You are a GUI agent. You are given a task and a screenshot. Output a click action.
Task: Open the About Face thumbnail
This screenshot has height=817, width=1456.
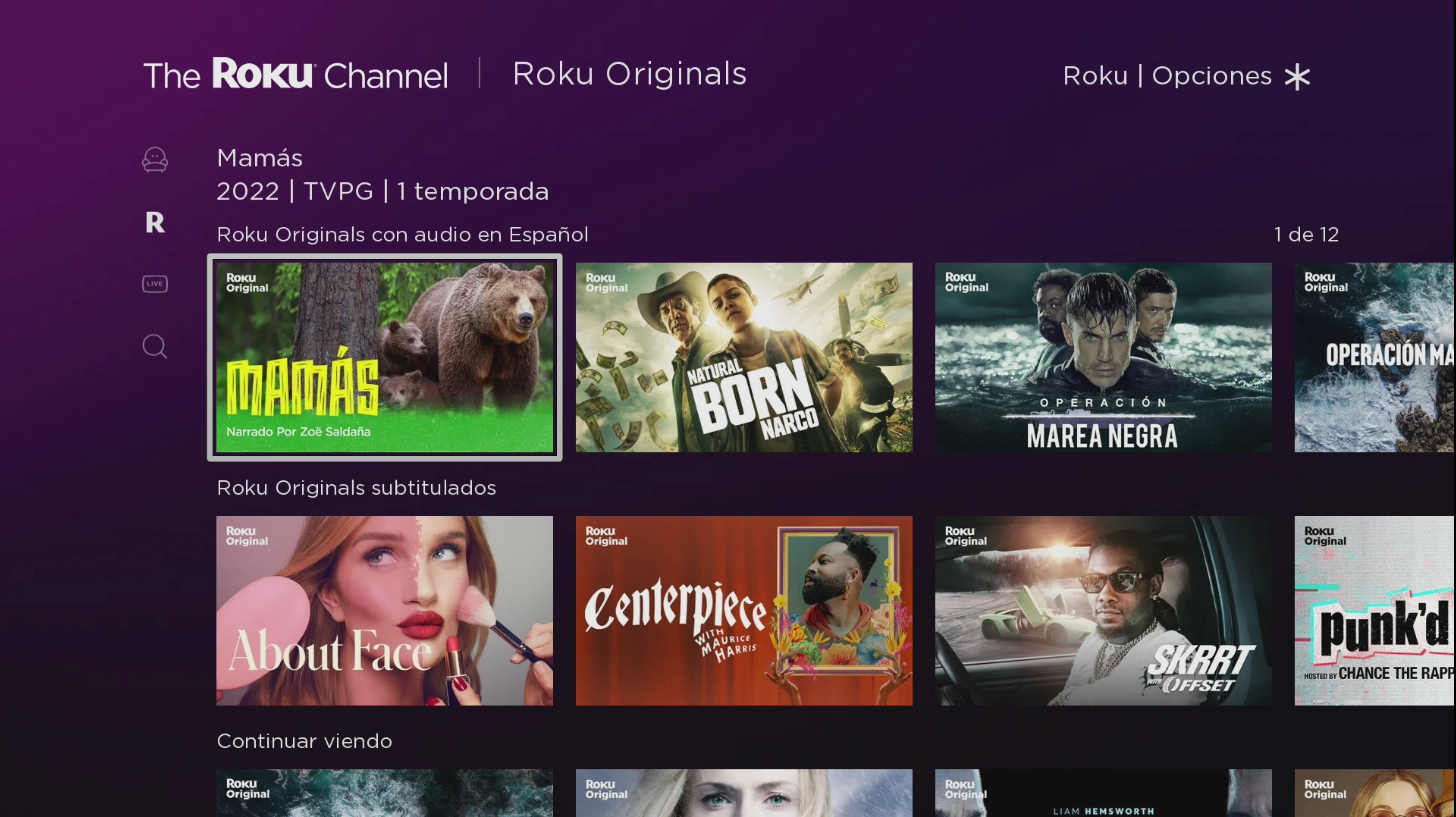coord(385,611)
